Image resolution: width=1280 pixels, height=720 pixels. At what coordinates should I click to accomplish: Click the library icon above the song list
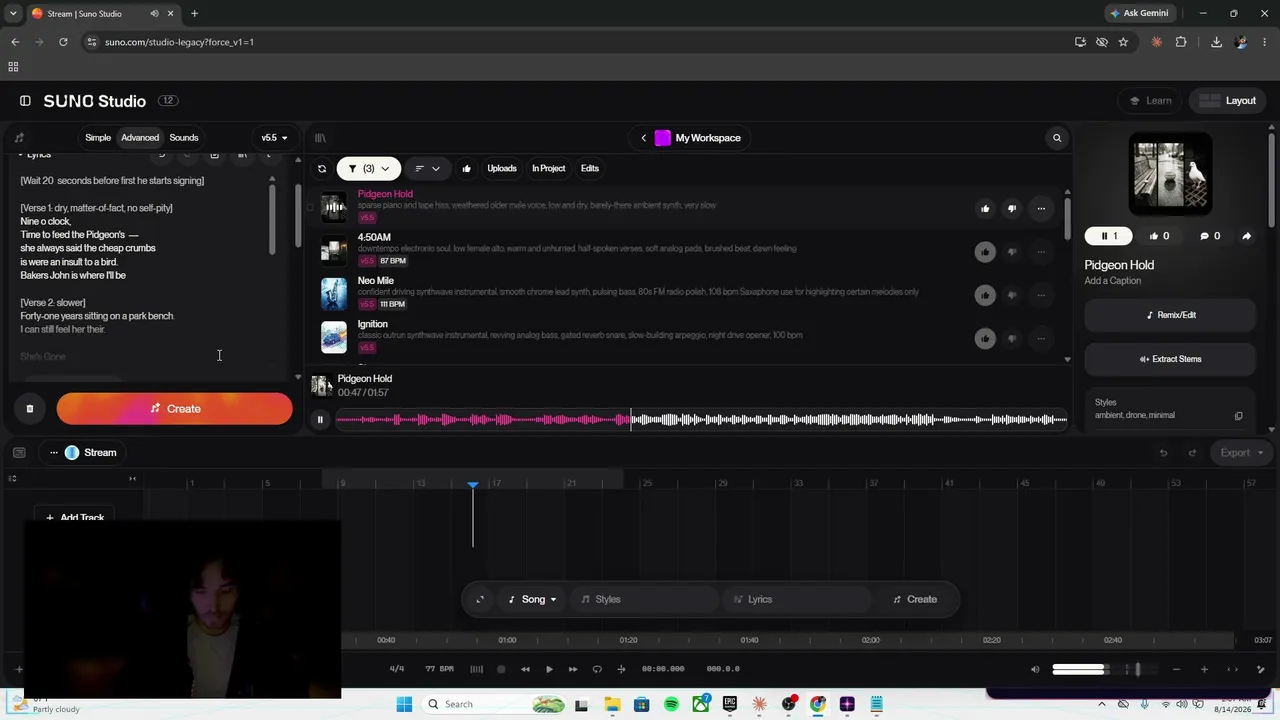point(320,138)
